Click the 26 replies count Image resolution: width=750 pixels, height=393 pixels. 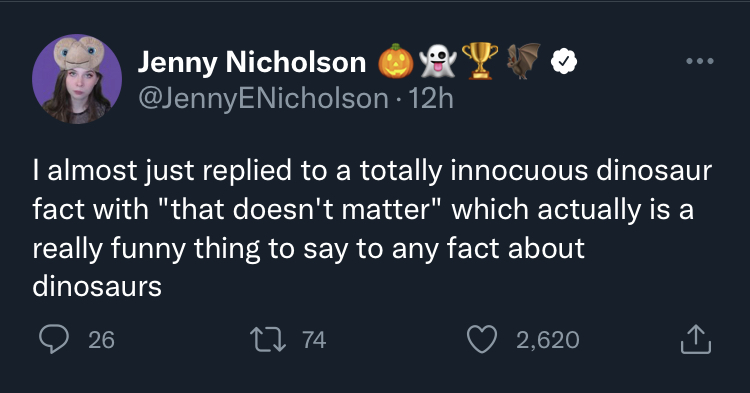tap(101, 340)
